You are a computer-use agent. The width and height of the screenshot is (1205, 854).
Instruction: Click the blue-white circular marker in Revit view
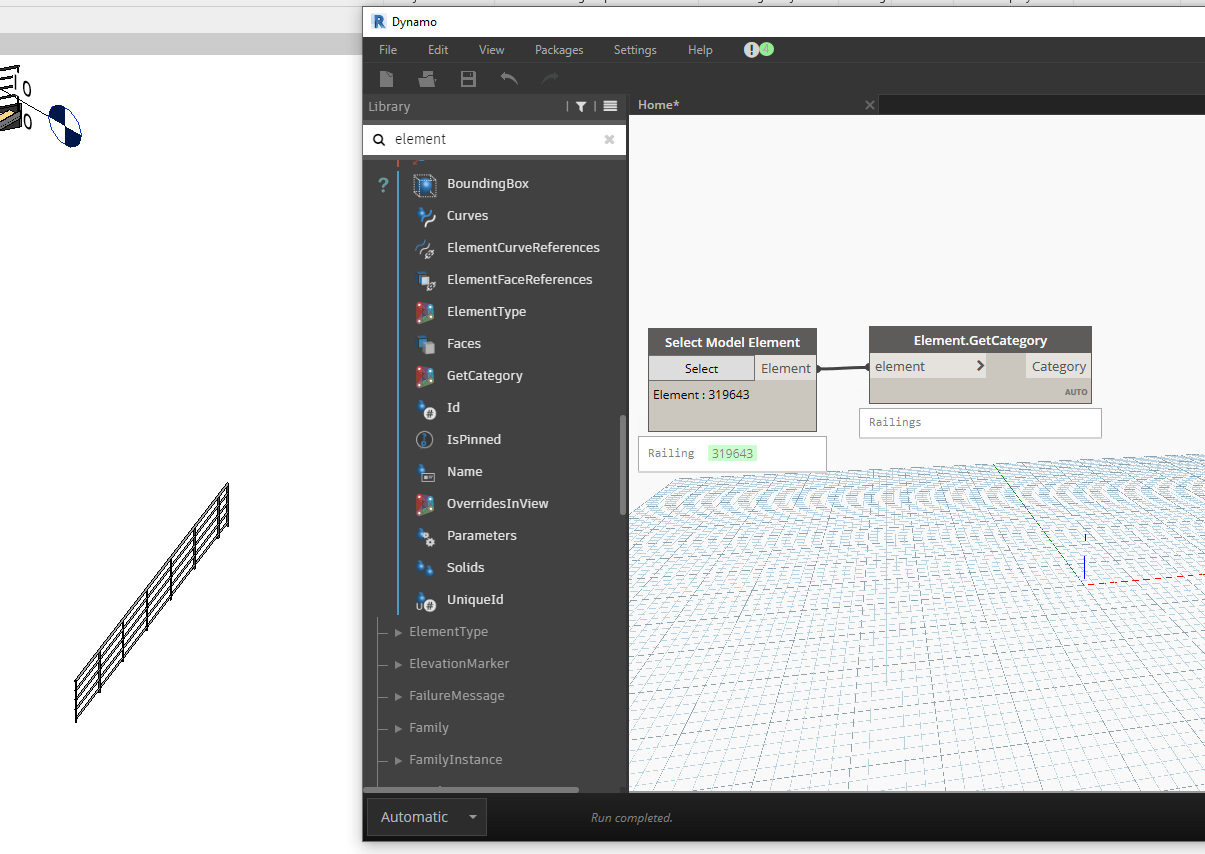[65, 125]
